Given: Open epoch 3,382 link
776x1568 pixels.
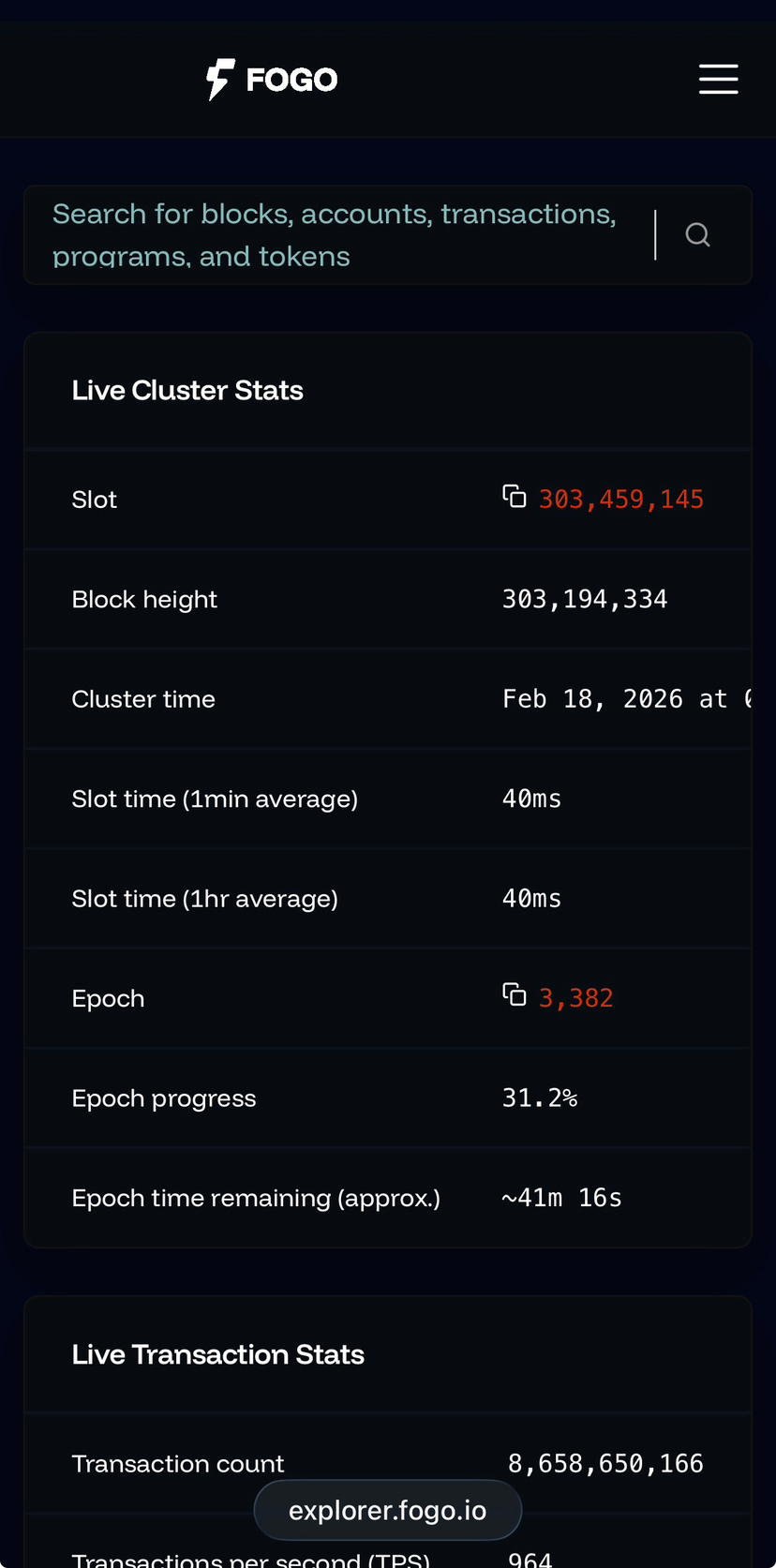Looking at the screenshot, I should 575,998.
